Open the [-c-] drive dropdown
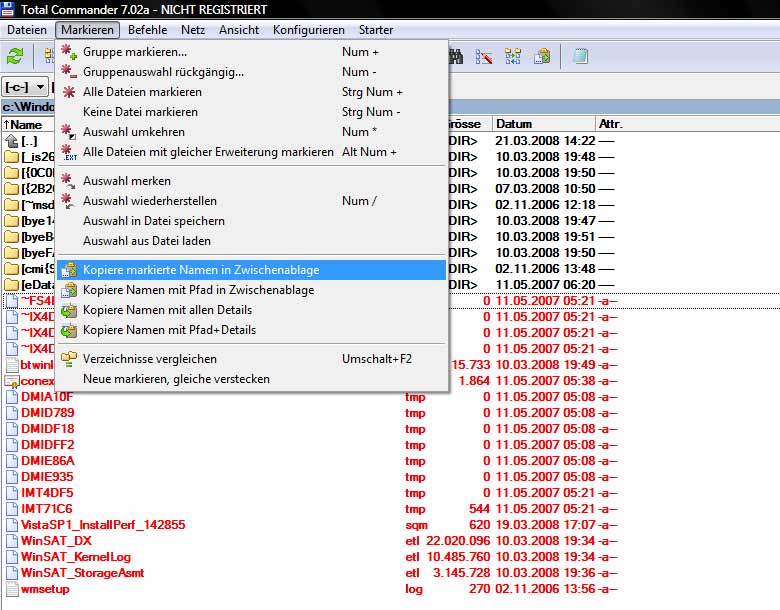This screenshot has height=610, width=780. [x=25, y=87]
